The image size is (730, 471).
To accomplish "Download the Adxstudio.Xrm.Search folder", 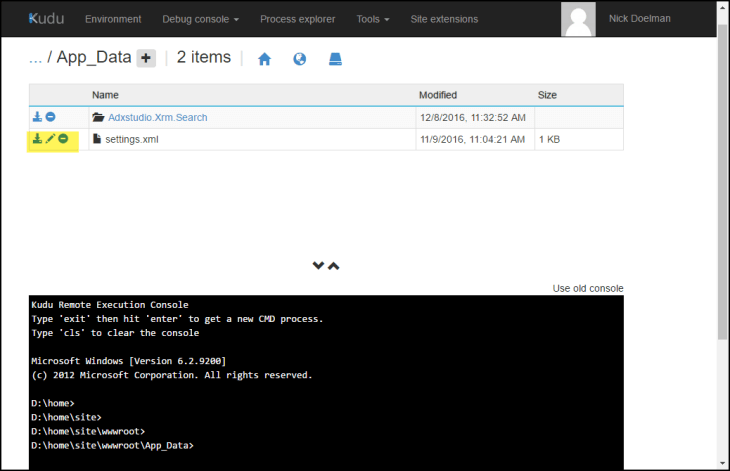I will click(37, 117).
